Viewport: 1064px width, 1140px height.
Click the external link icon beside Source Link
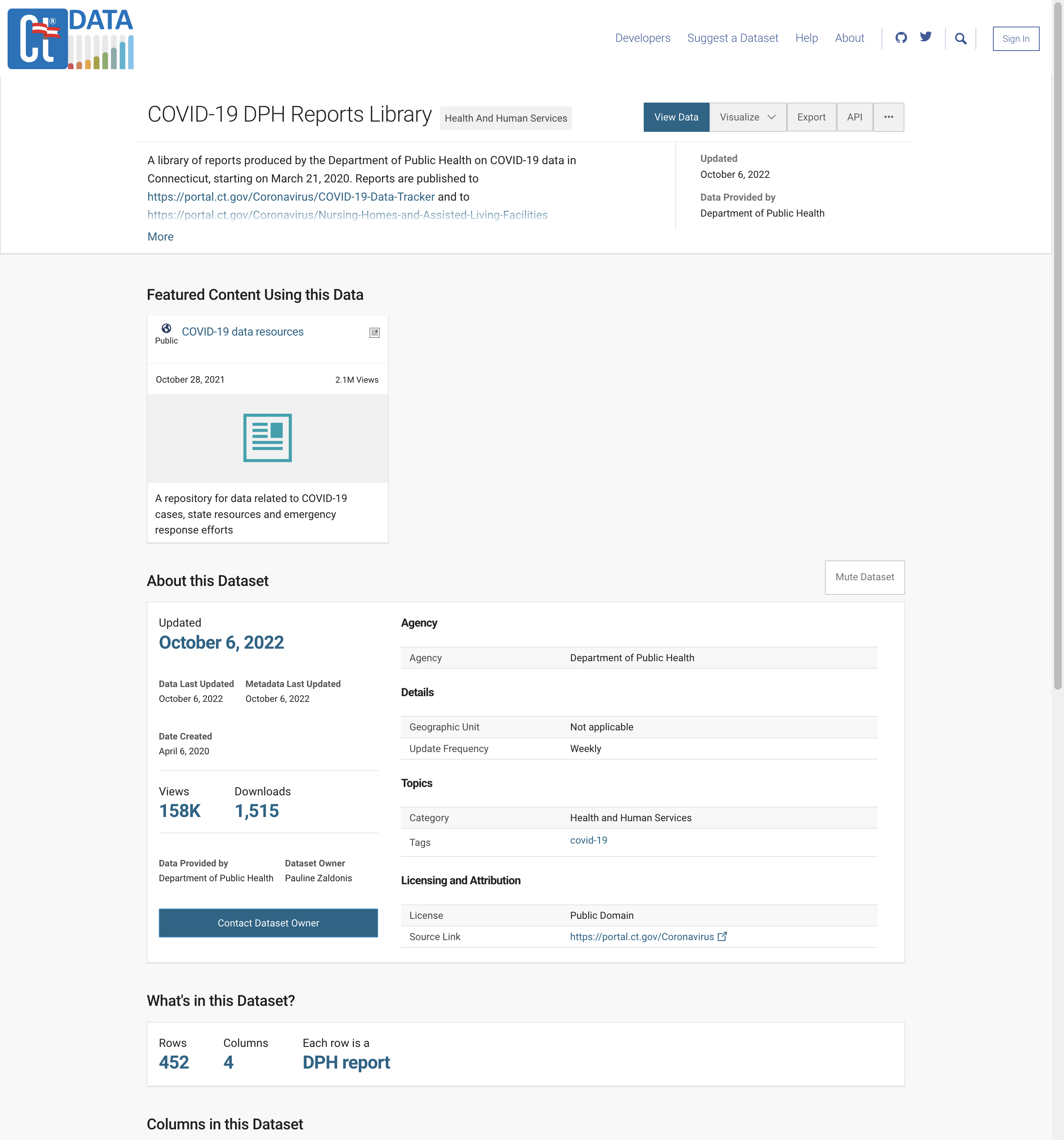(722, 936)
